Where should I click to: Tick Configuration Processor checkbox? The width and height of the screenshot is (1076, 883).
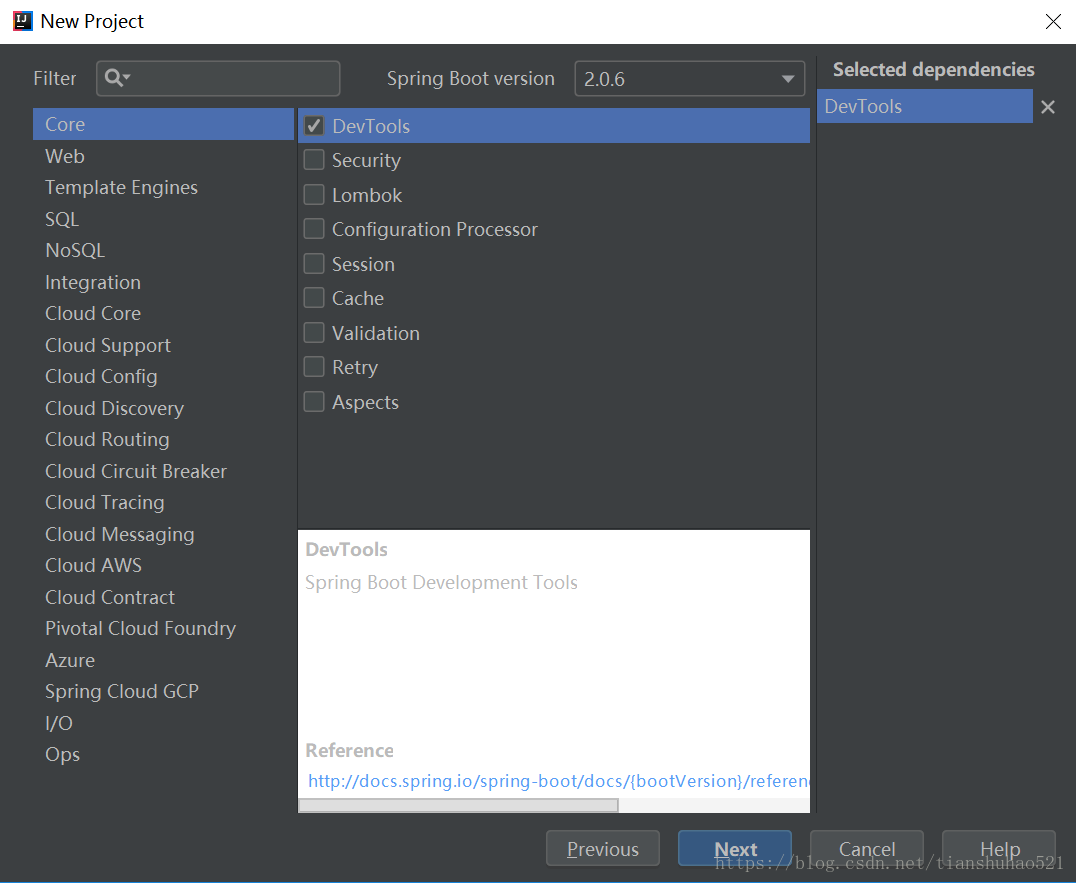314,229
